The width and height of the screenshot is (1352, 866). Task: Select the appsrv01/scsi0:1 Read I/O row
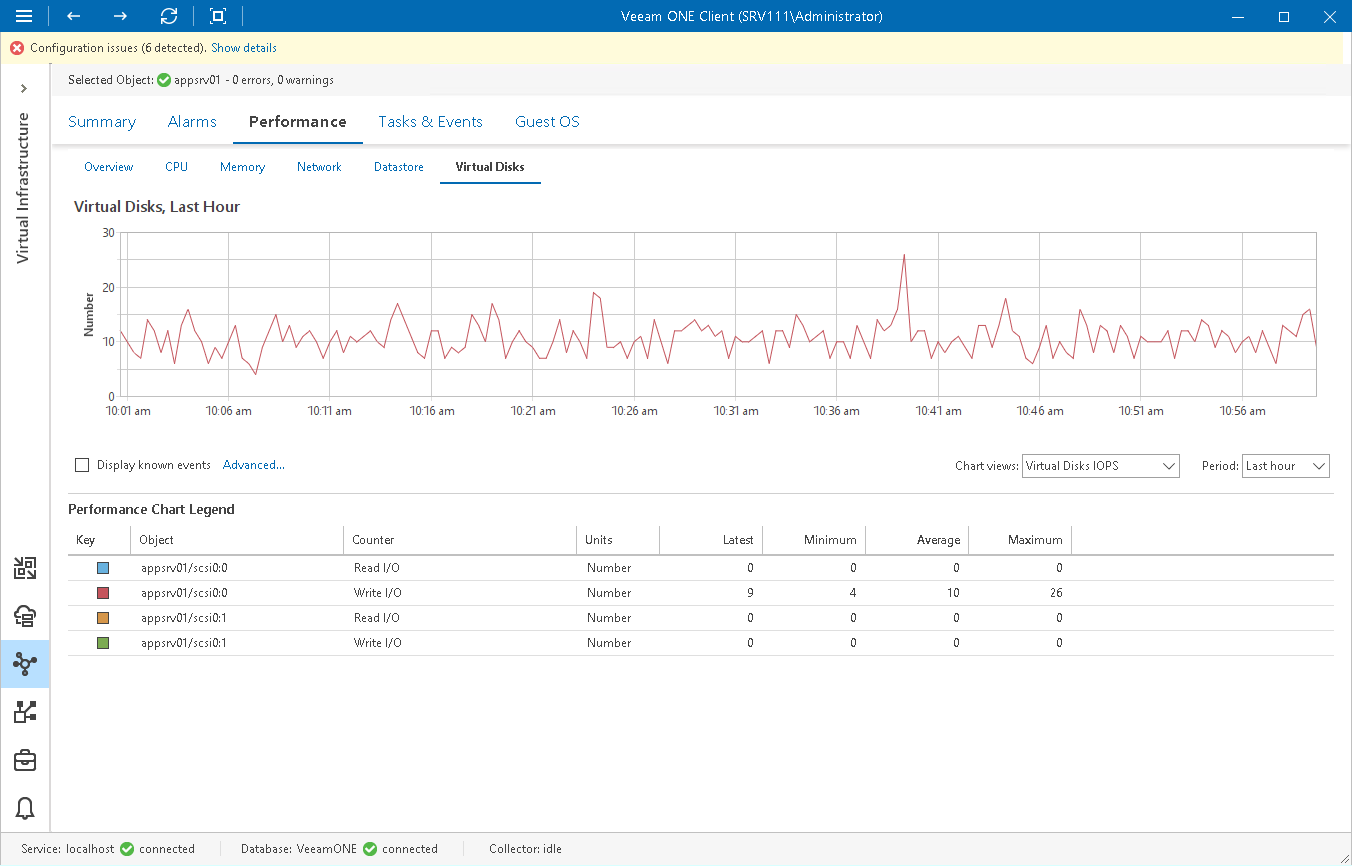pyautogui.click(x=400, y=617)
